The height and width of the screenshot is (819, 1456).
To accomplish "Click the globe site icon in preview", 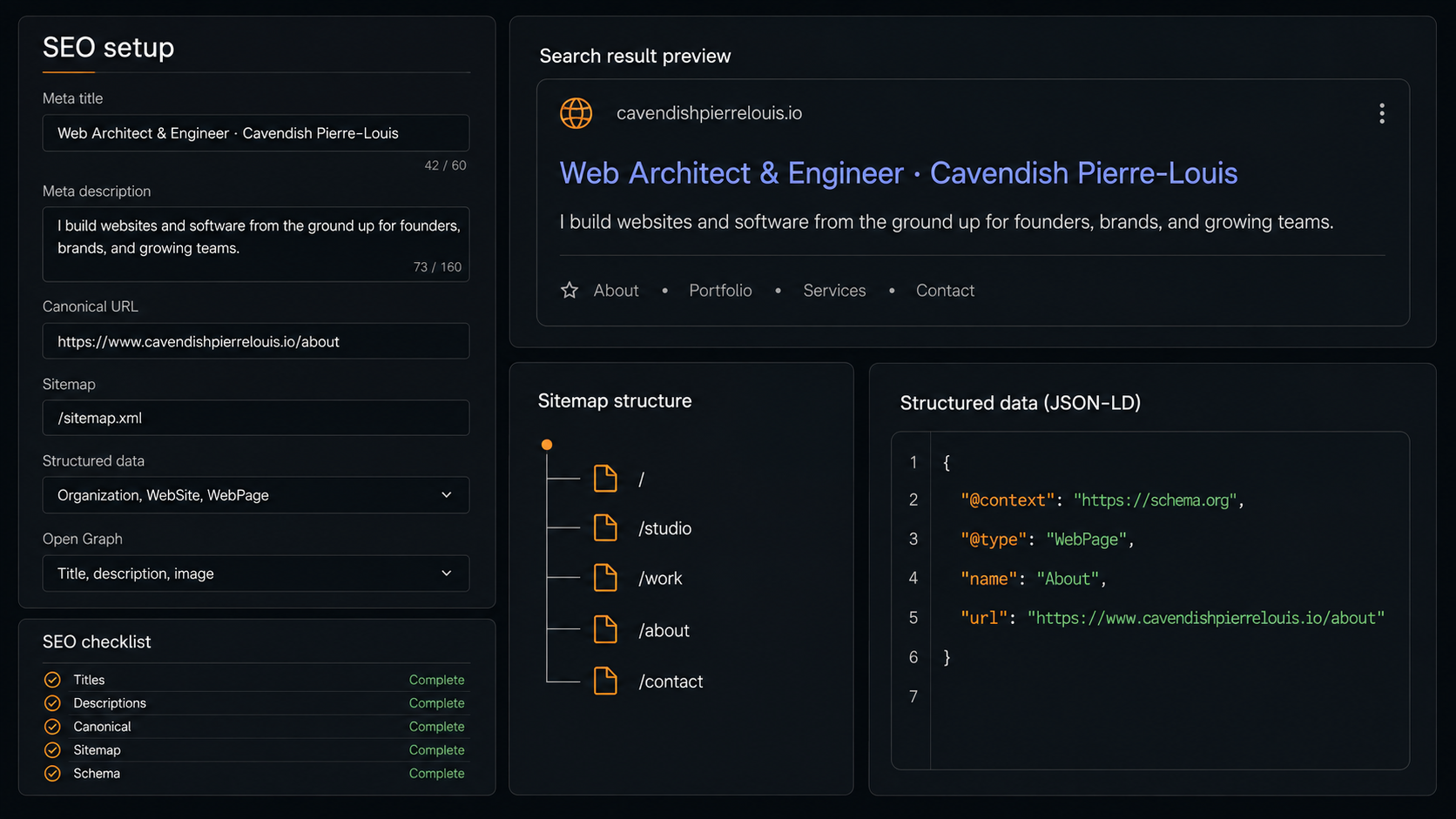I will pyautogui.click(x=576, y=113).
